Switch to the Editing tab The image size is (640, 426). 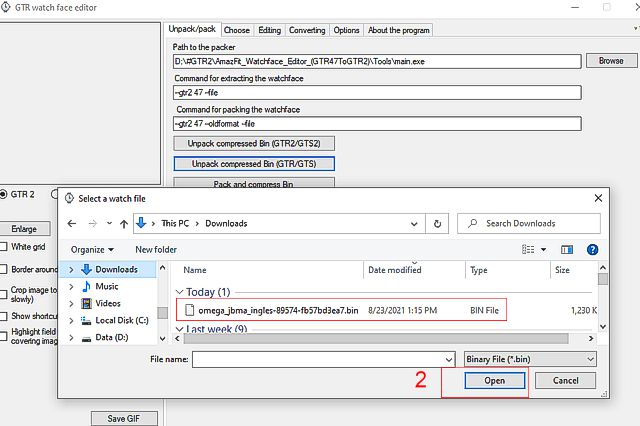coord(270,30)
